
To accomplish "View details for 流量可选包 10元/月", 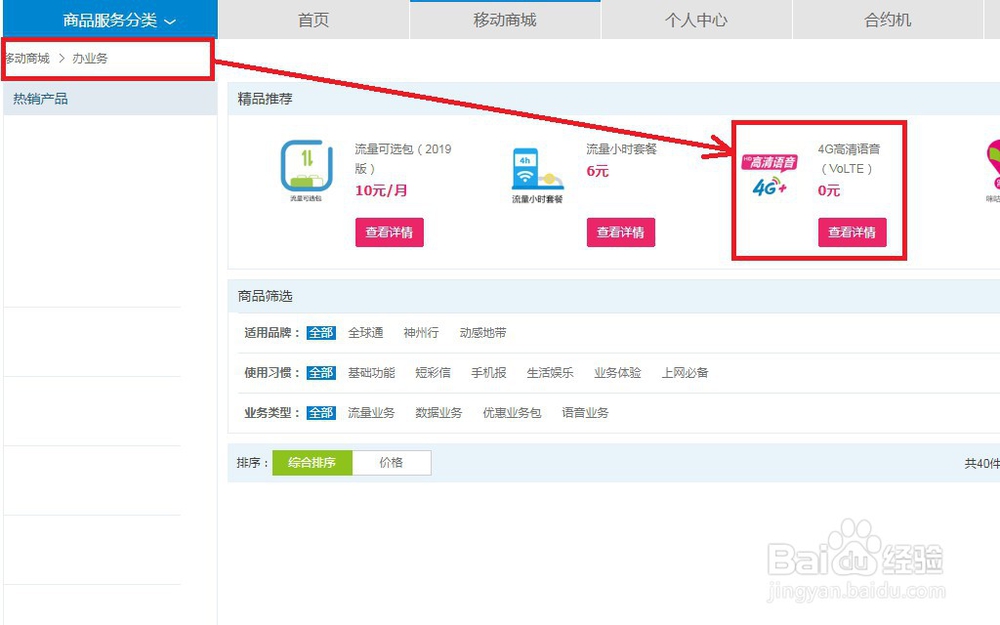I will click(x=389, y=232).
